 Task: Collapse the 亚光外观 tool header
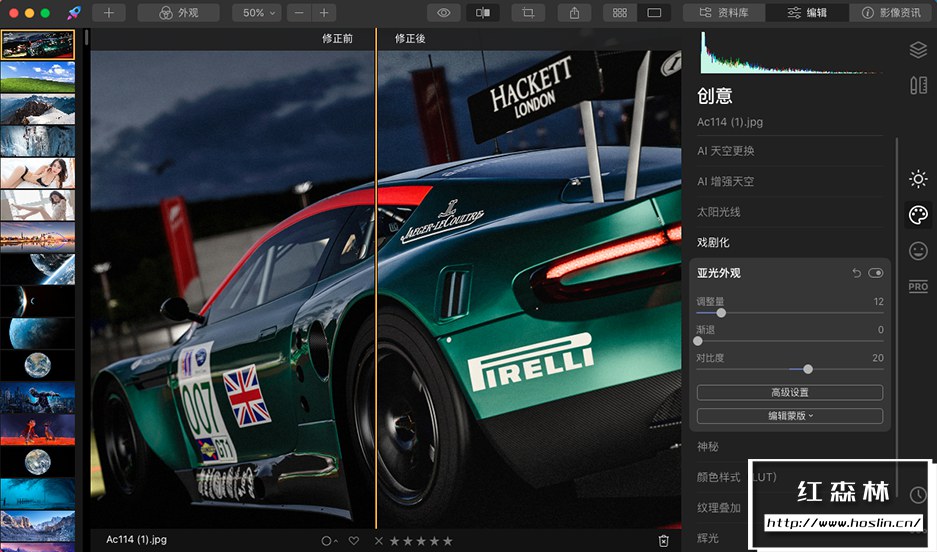[718, 273]
